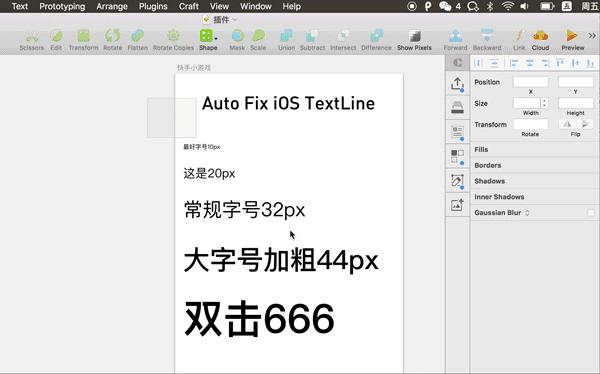Image resolution: width=600 pixels, height=374 pixels.
Task: Choose the Transform tool
Action: [83, 41]
